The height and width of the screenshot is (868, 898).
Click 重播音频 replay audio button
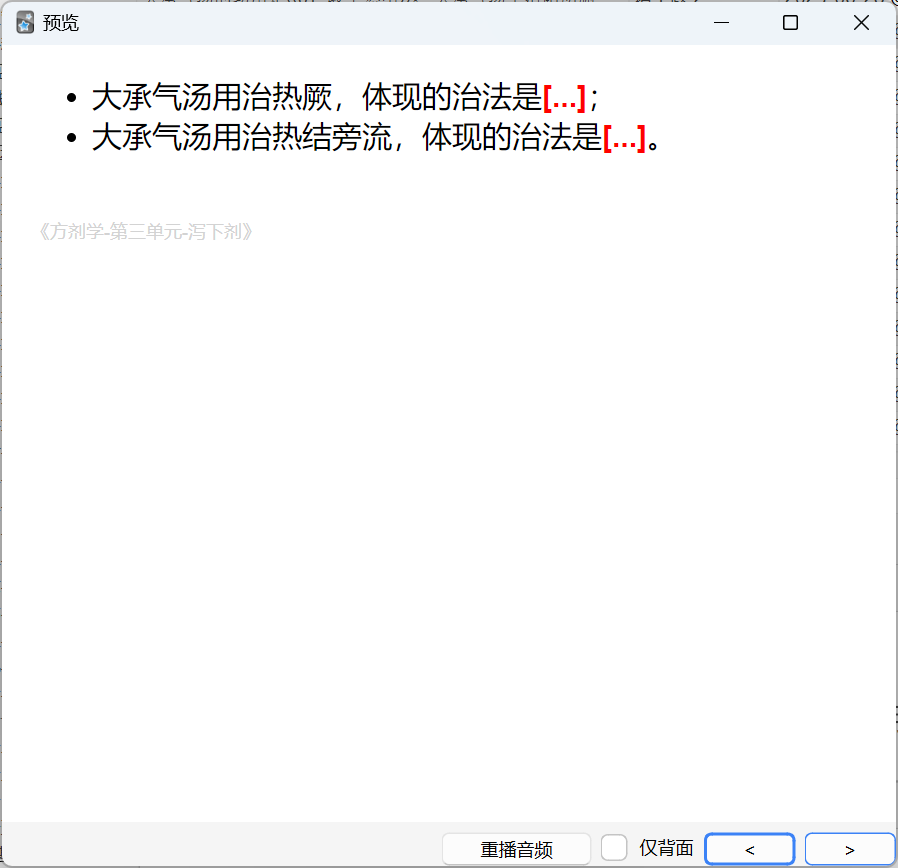(x=516, y=849)
